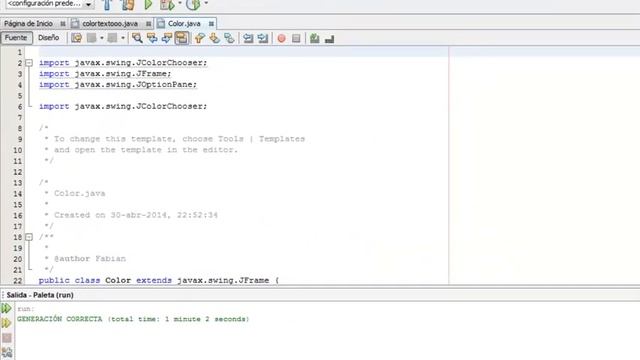Click yellow Re-run with options icon in output
Viewport: 640px width, 360px height.
pos(7,323)
